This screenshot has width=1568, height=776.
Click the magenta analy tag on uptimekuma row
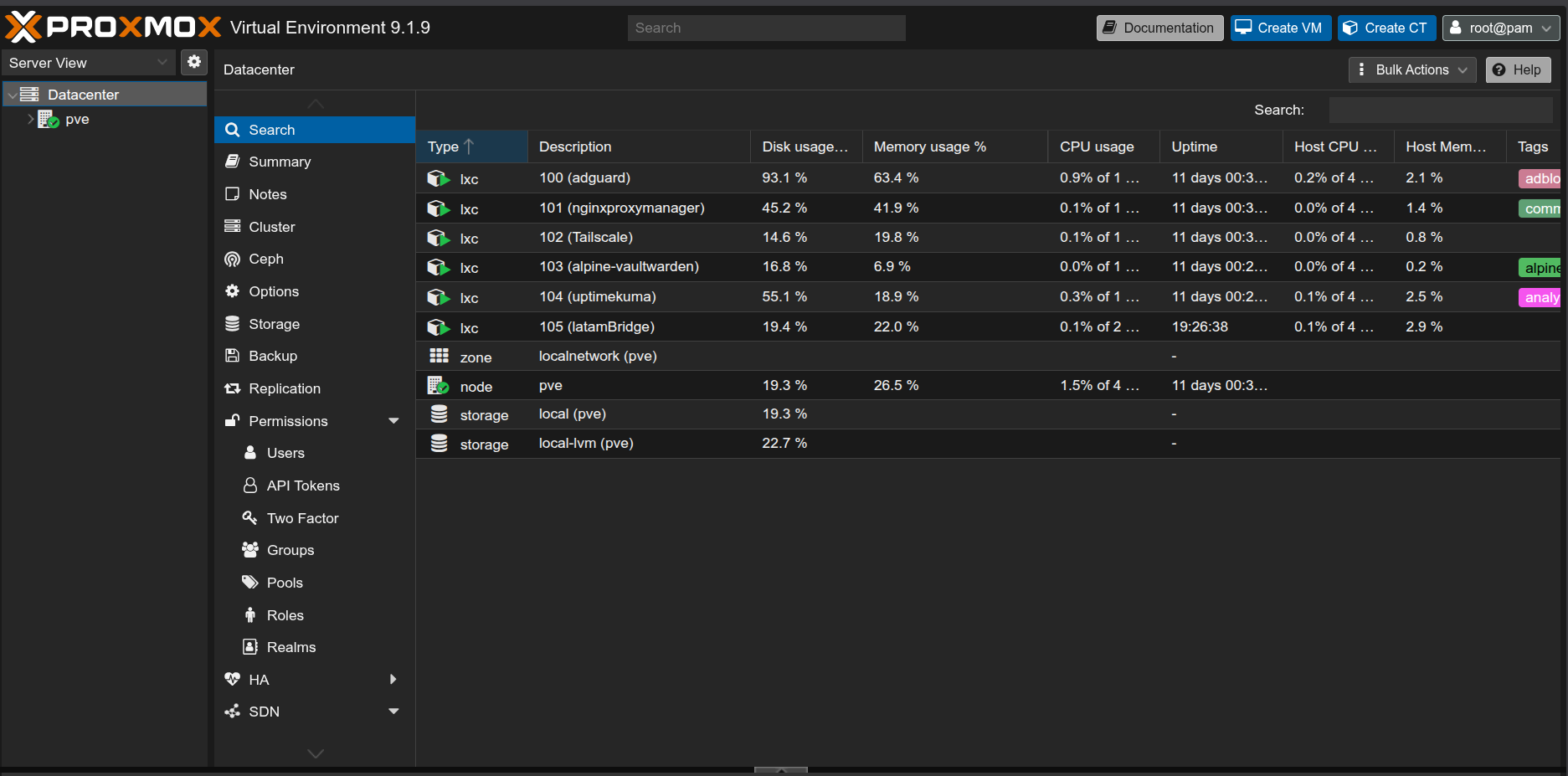coord(1540,297)
